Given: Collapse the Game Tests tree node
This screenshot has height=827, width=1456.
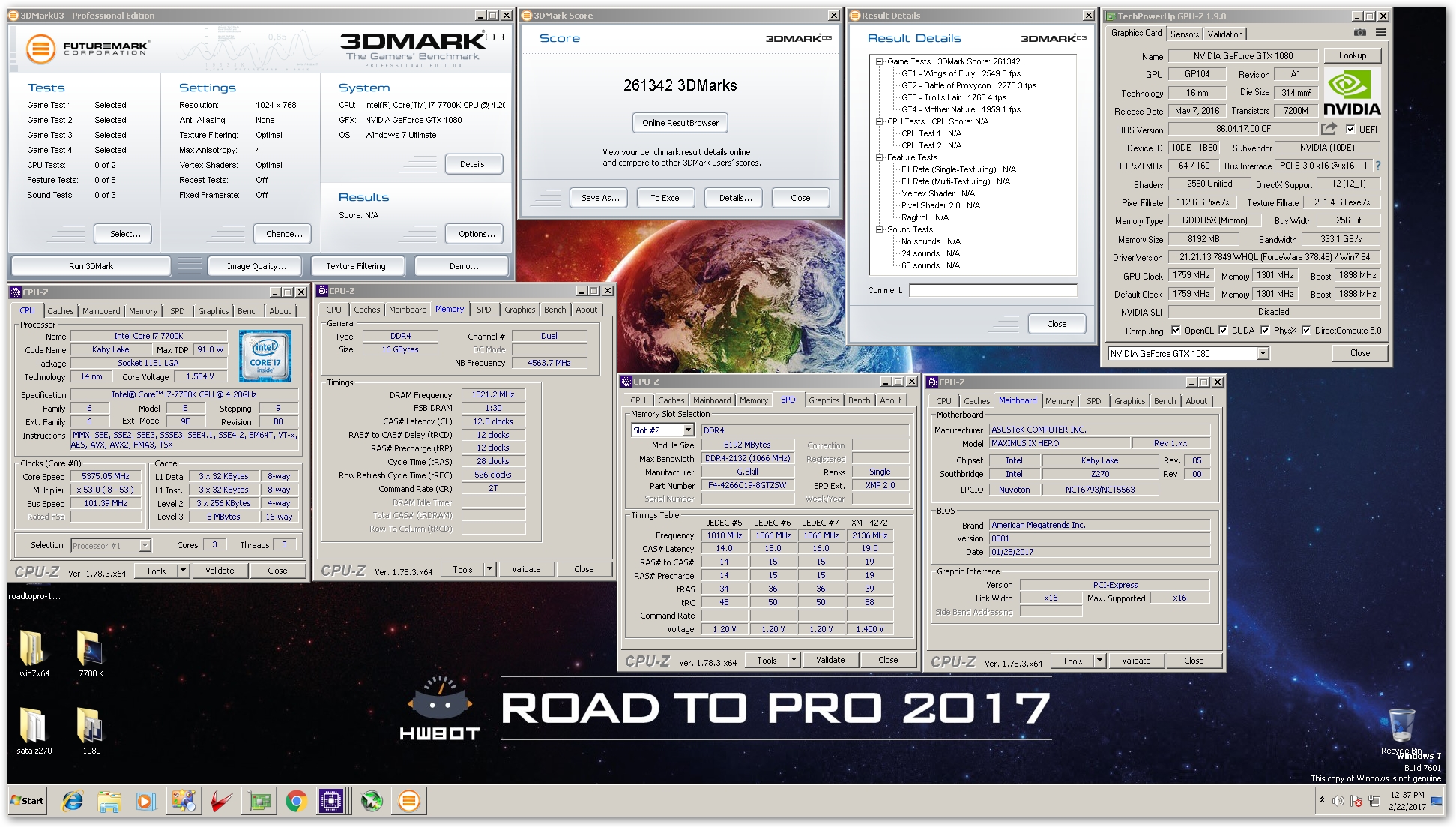Looking at the screenshot, I should tap(880, 61).
